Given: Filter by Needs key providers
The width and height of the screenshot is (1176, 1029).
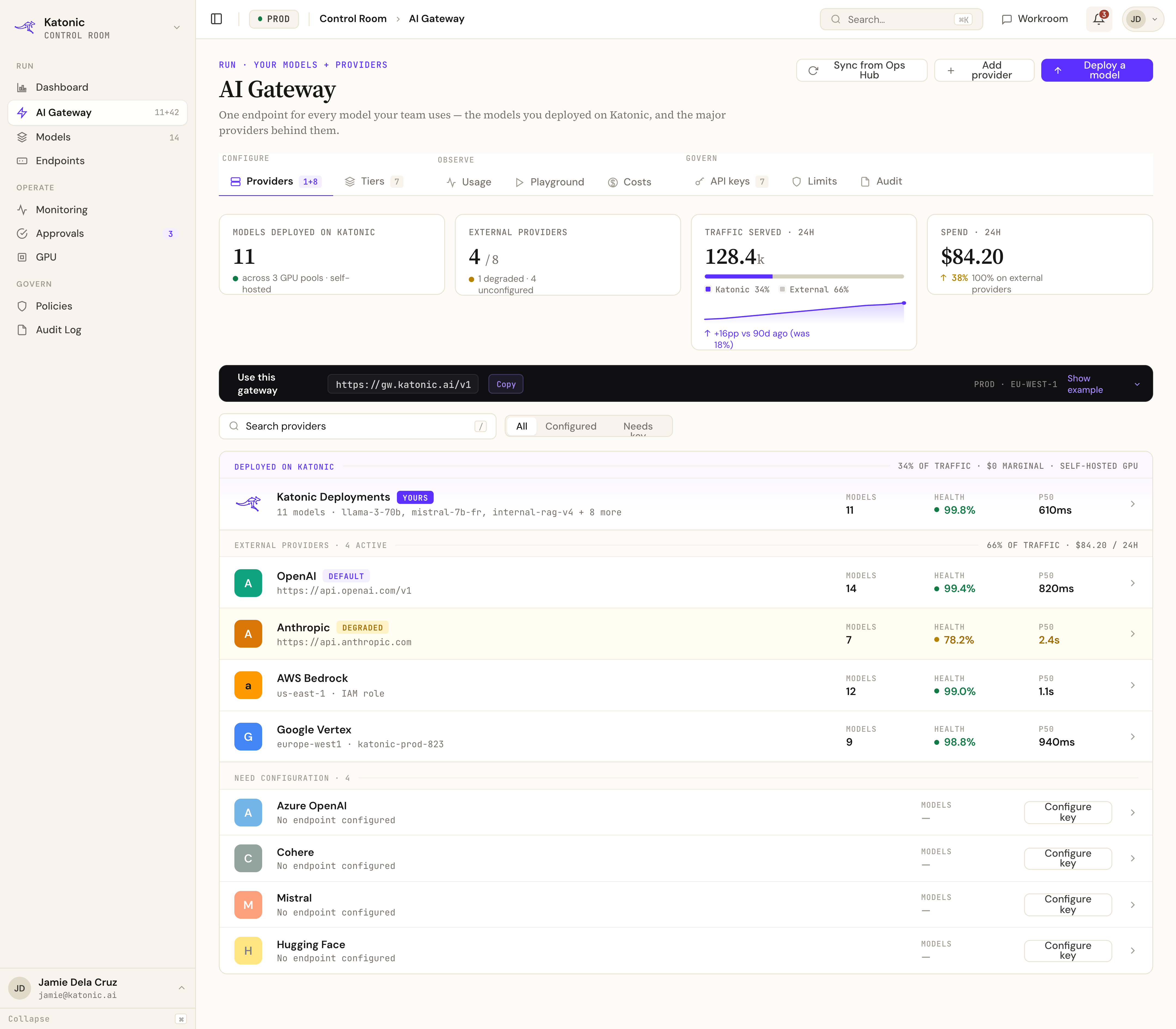Looking at the screenshot, I should (638, 426).
